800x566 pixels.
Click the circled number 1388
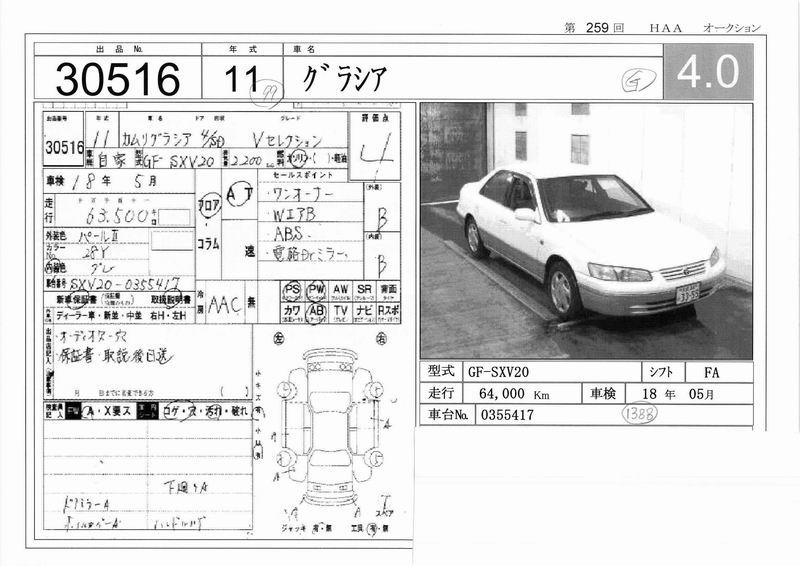[639, 413]
